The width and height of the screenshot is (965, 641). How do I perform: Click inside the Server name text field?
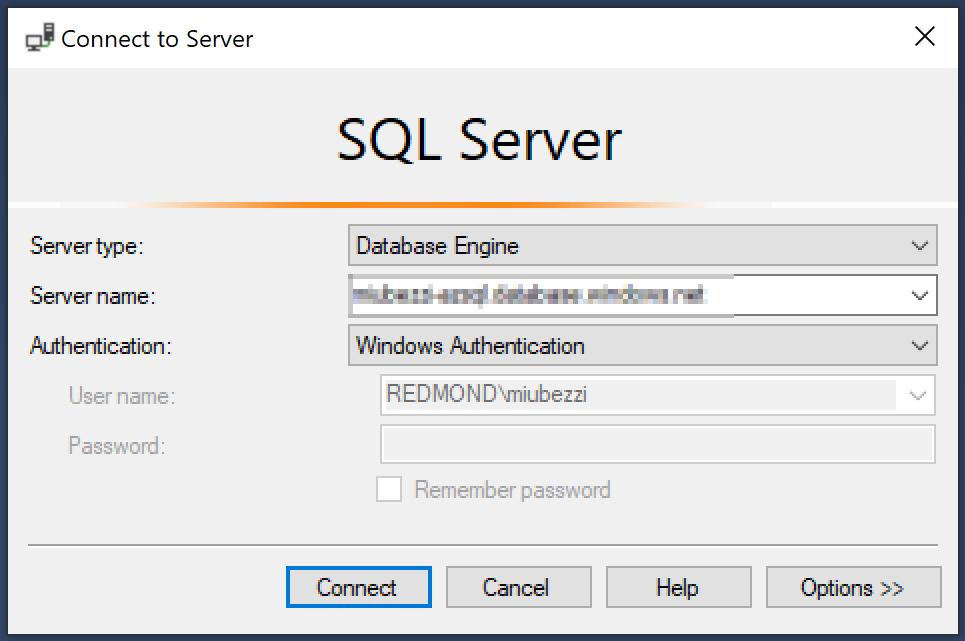point(628,296)
